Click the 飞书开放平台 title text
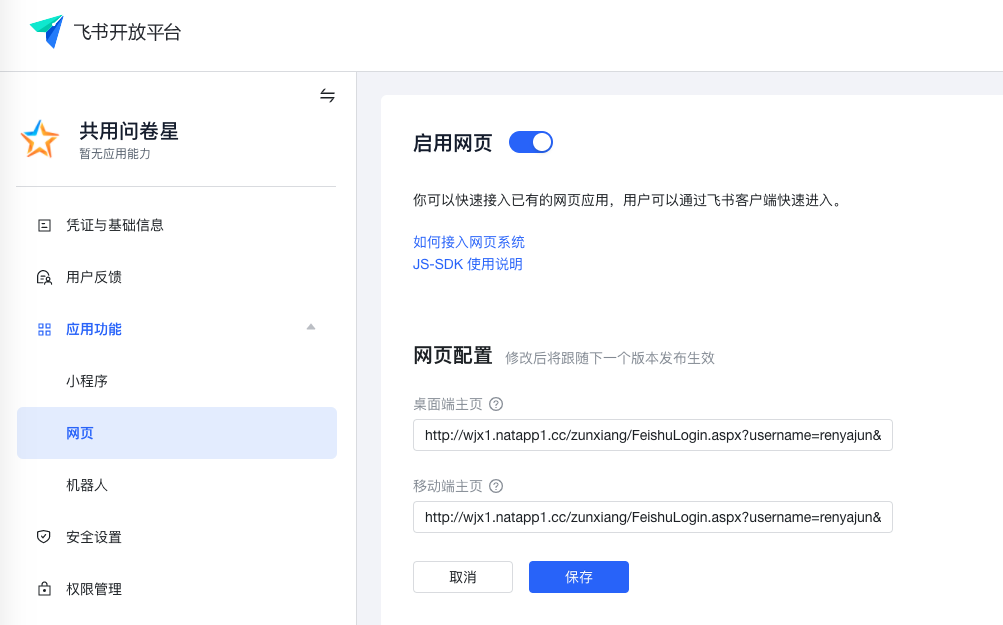Viewport: 1003px width, 625px height. point(127,32)
